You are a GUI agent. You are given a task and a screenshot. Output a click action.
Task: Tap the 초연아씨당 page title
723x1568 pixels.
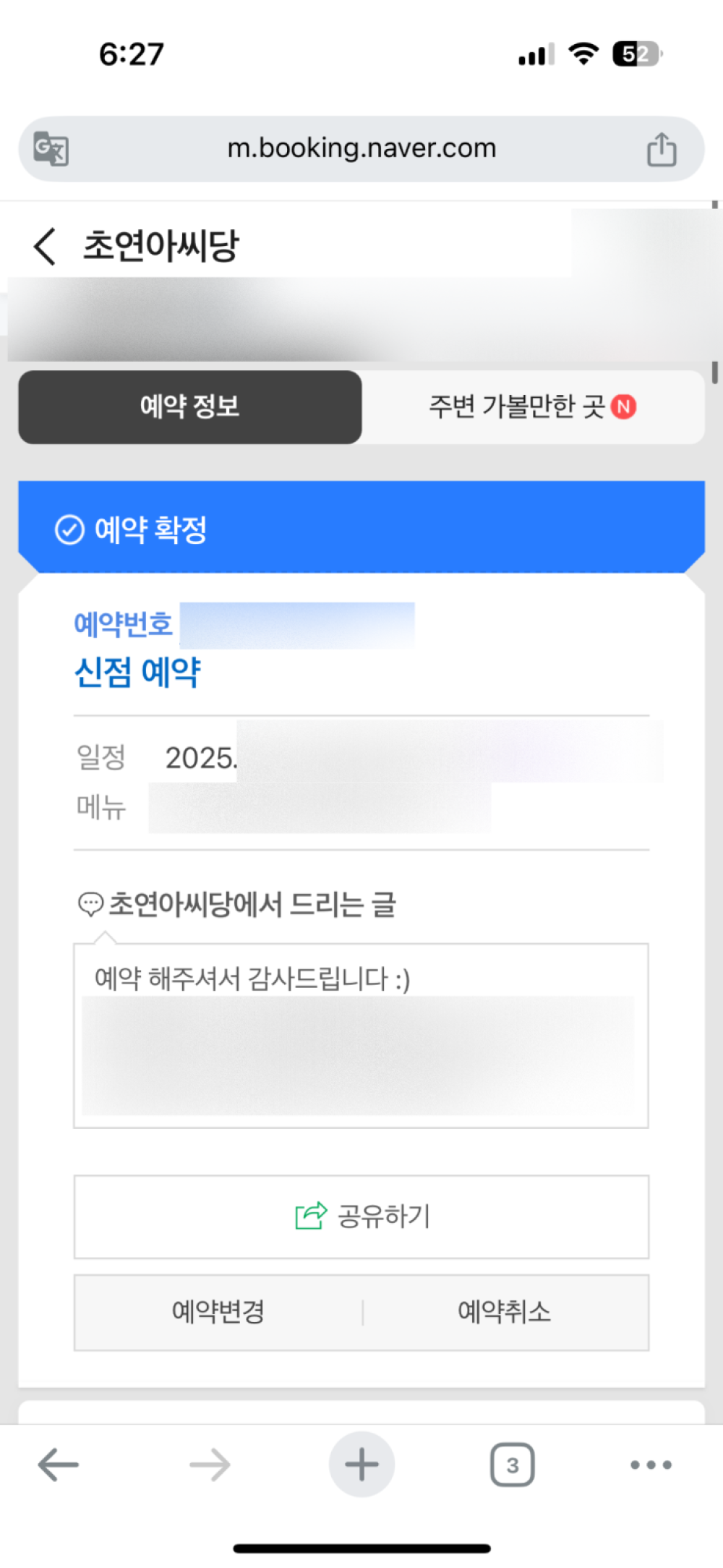[161, 246]
